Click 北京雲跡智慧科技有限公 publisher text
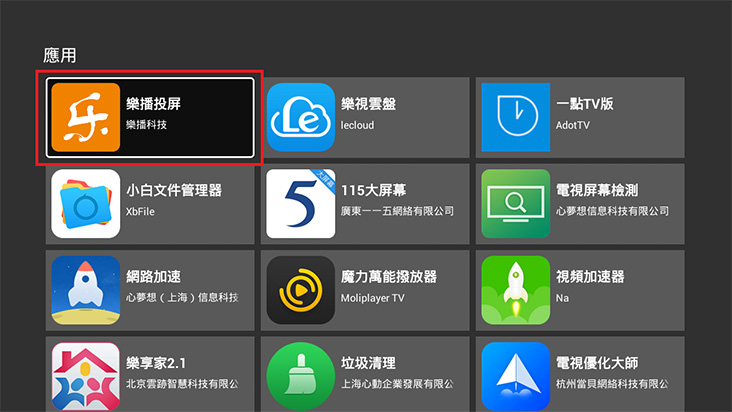Image resolution: width=732 pixels, height=412 pixels. (x=182, y=384)
